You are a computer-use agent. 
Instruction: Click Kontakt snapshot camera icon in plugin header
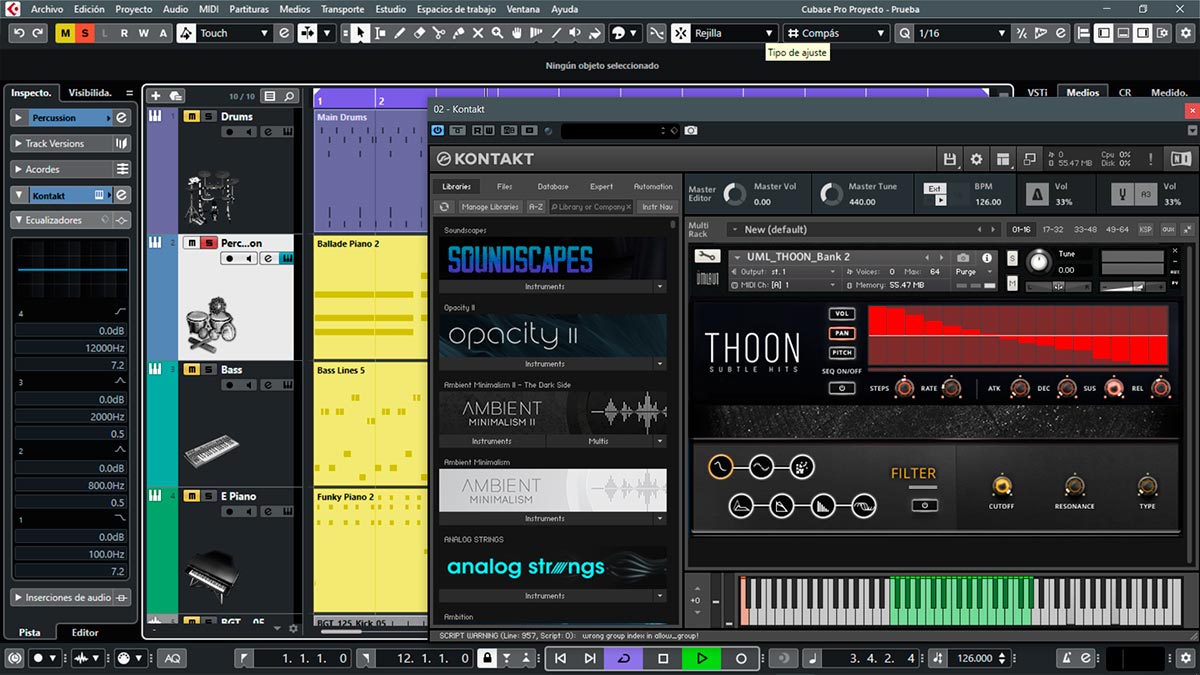click(x=691, y=130)
